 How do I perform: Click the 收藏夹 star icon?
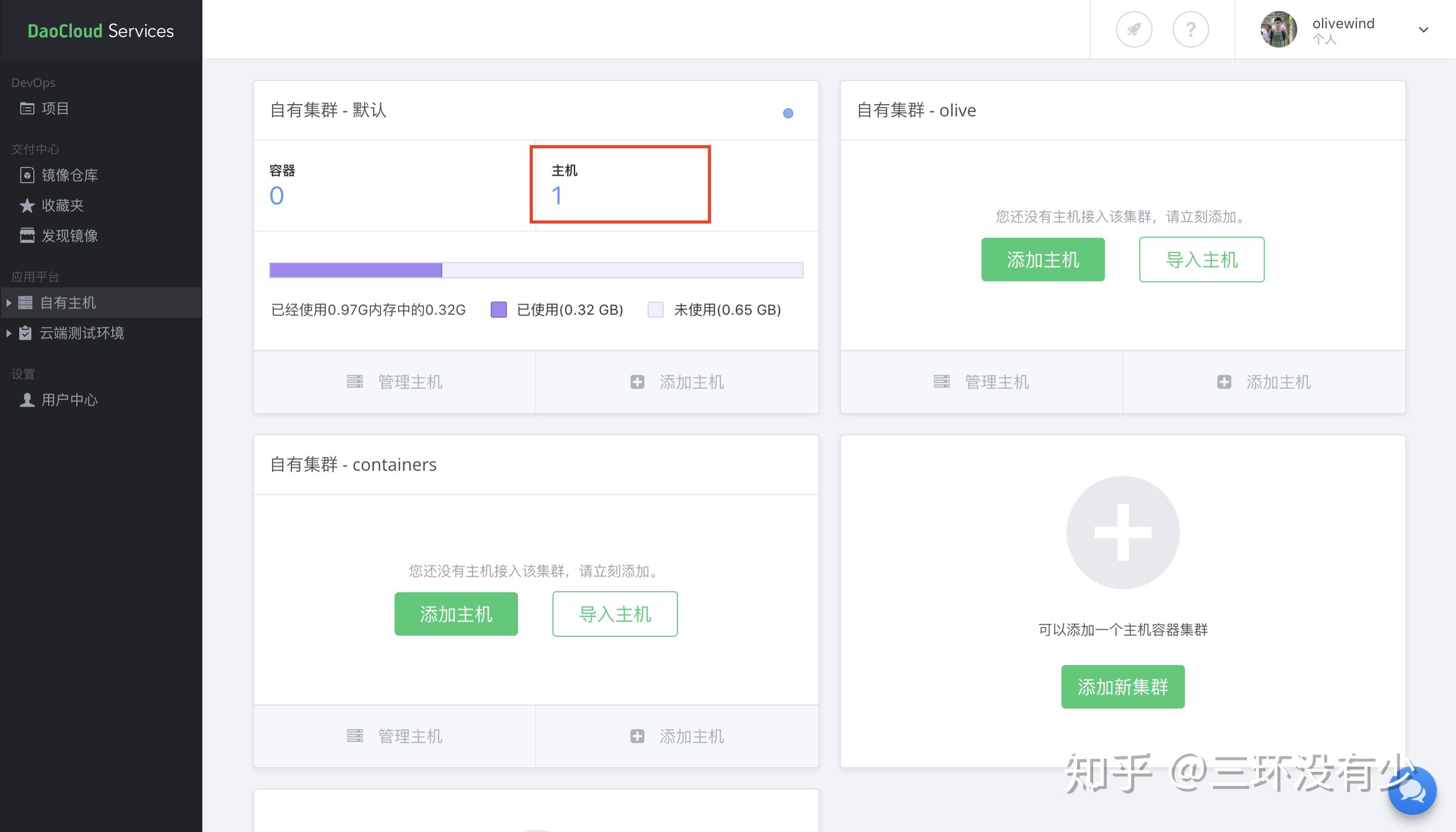[27, 205]
